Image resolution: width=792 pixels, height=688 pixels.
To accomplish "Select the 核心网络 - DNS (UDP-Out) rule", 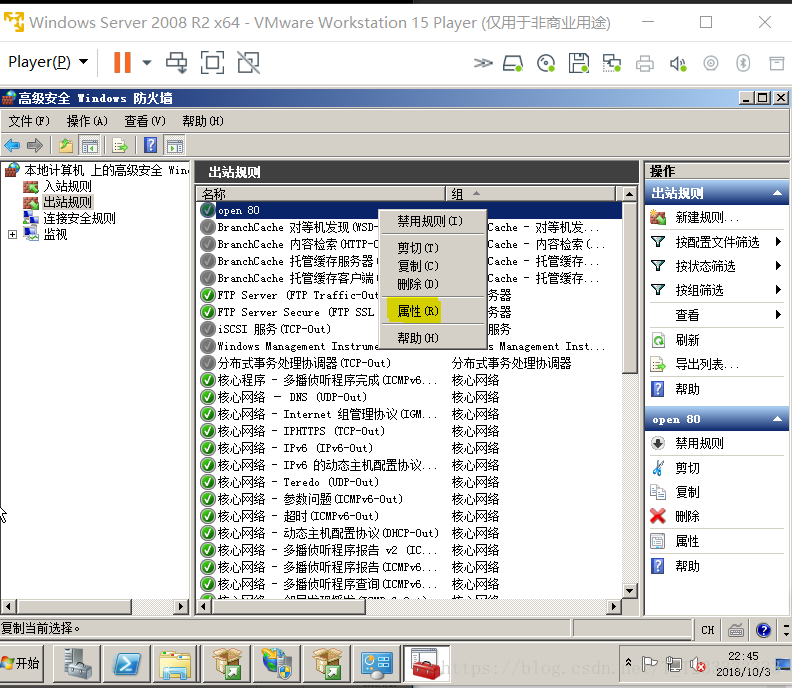I will point(292,397).
